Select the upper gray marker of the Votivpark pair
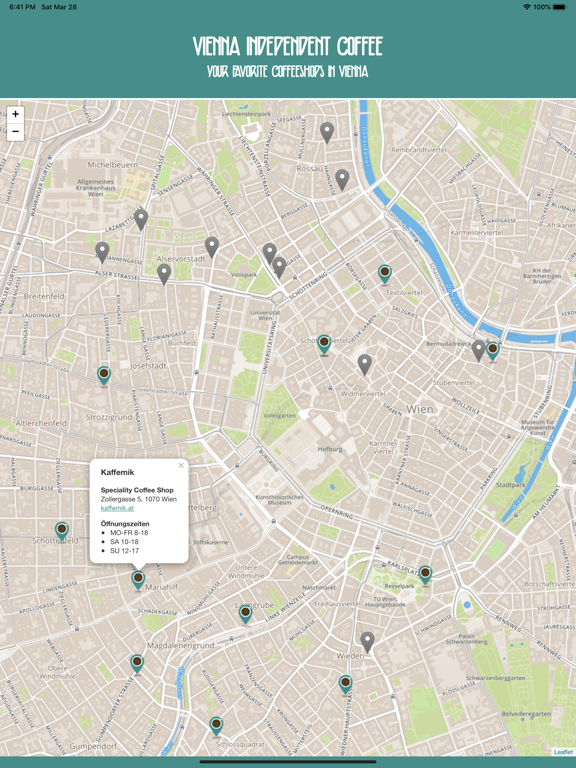Screen dimensions: 576x768 [269, 253]
